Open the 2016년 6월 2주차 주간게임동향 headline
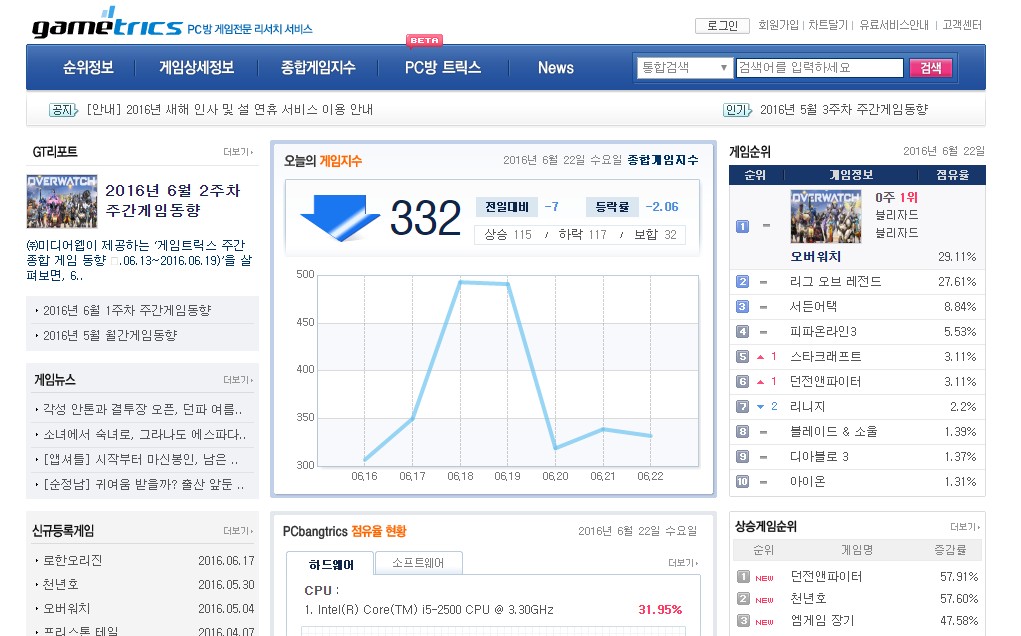This screenshot has width=1021, height=636. click(173, 200)
